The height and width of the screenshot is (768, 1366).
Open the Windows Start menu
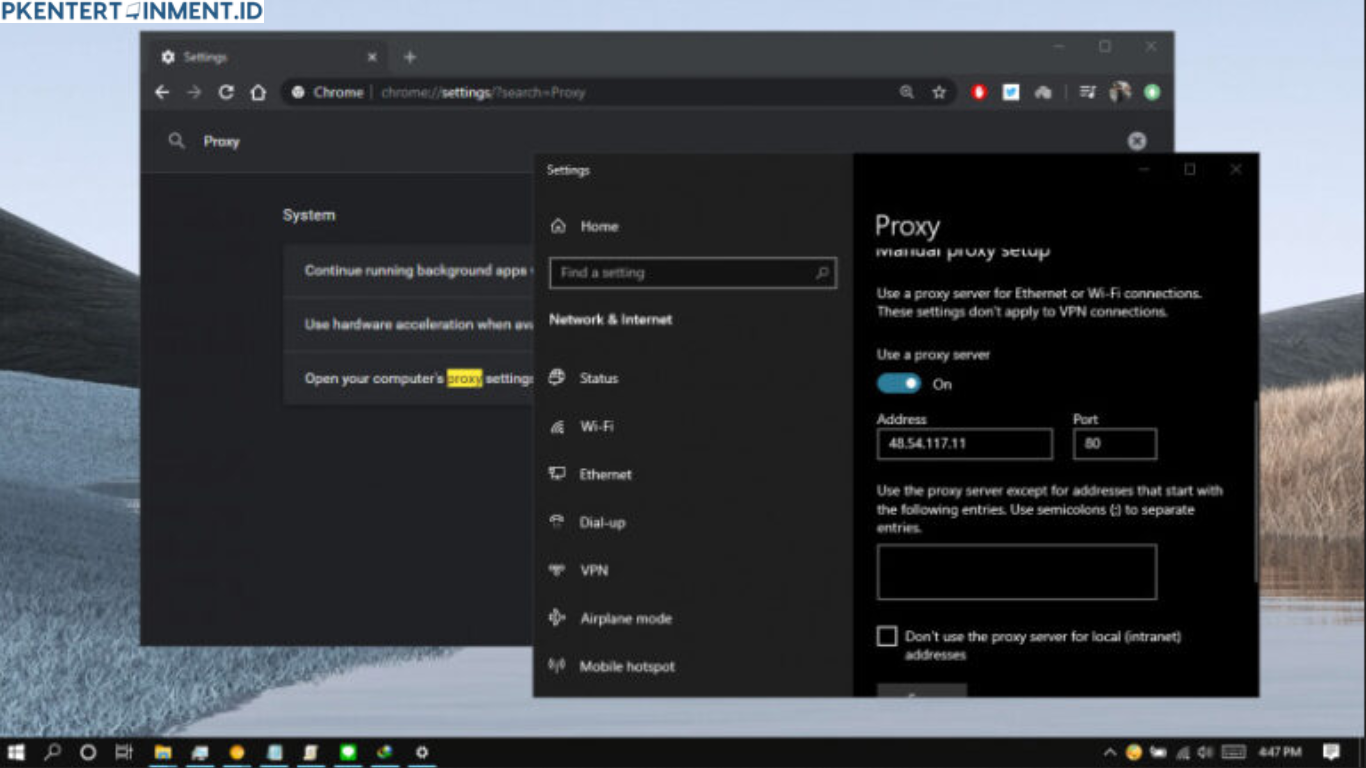click(16, 752)
